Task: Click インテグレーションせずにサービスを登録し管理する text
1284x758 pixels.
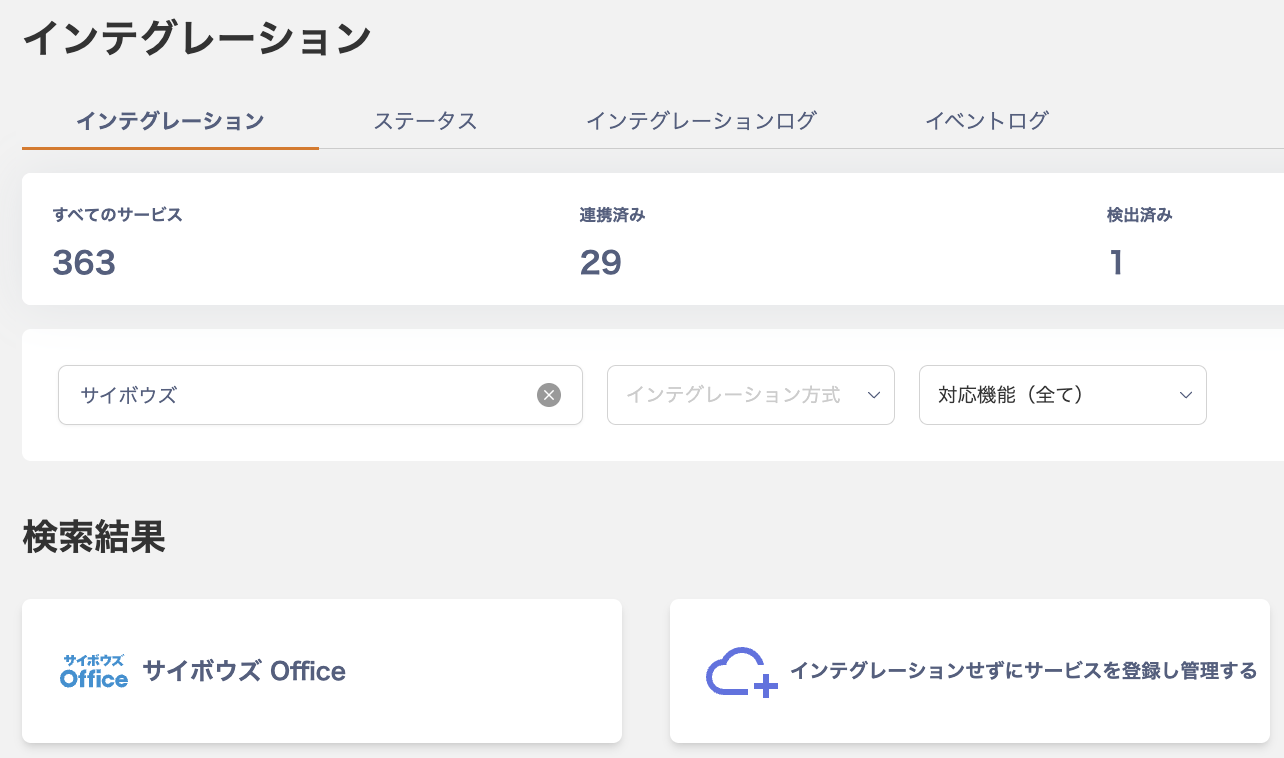Action: (x=1023, y=671)
